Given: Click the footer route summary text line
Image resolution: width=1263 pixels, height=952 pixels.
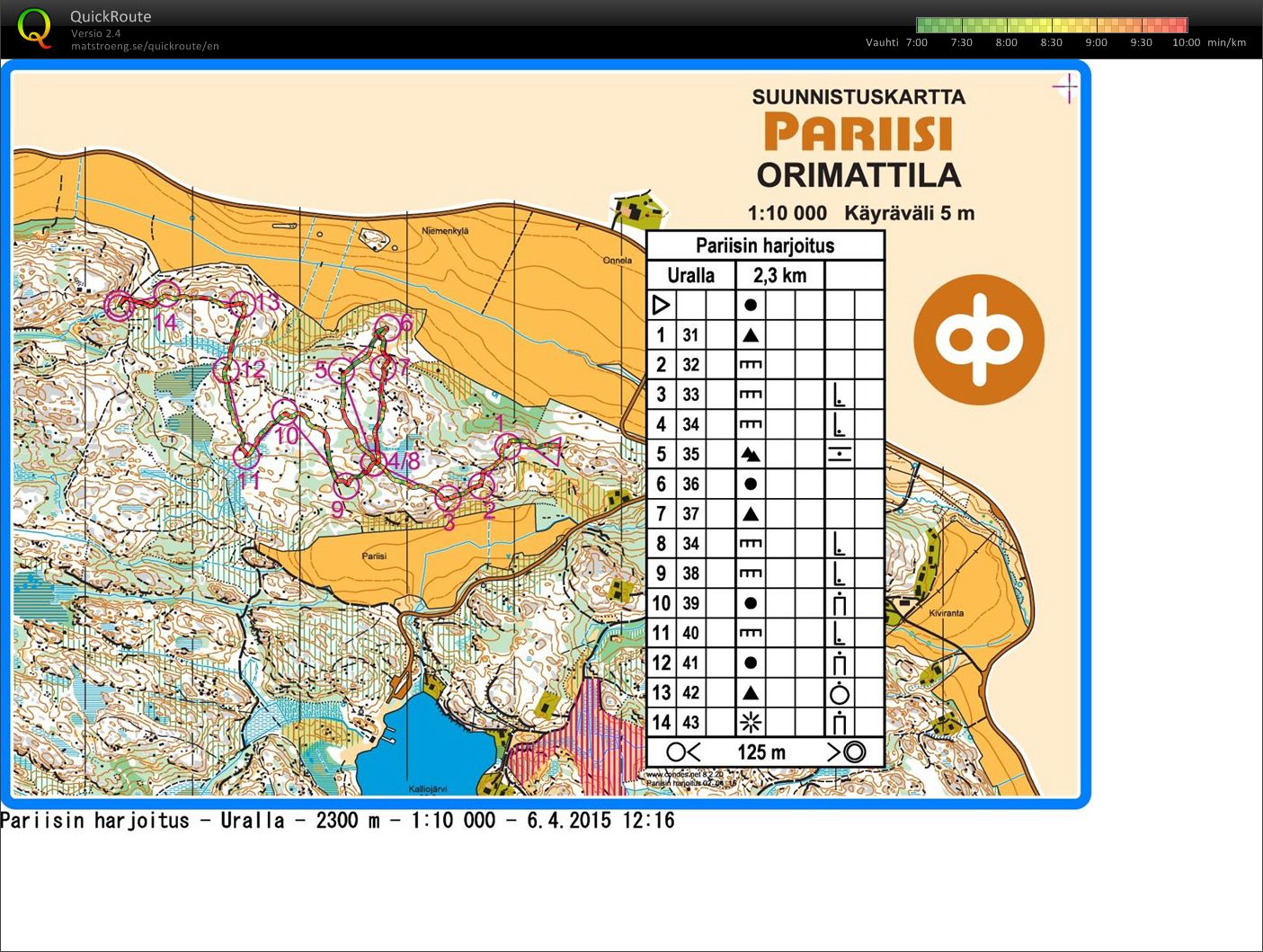Looking at the screenshot, I should (x=337, y=820).
